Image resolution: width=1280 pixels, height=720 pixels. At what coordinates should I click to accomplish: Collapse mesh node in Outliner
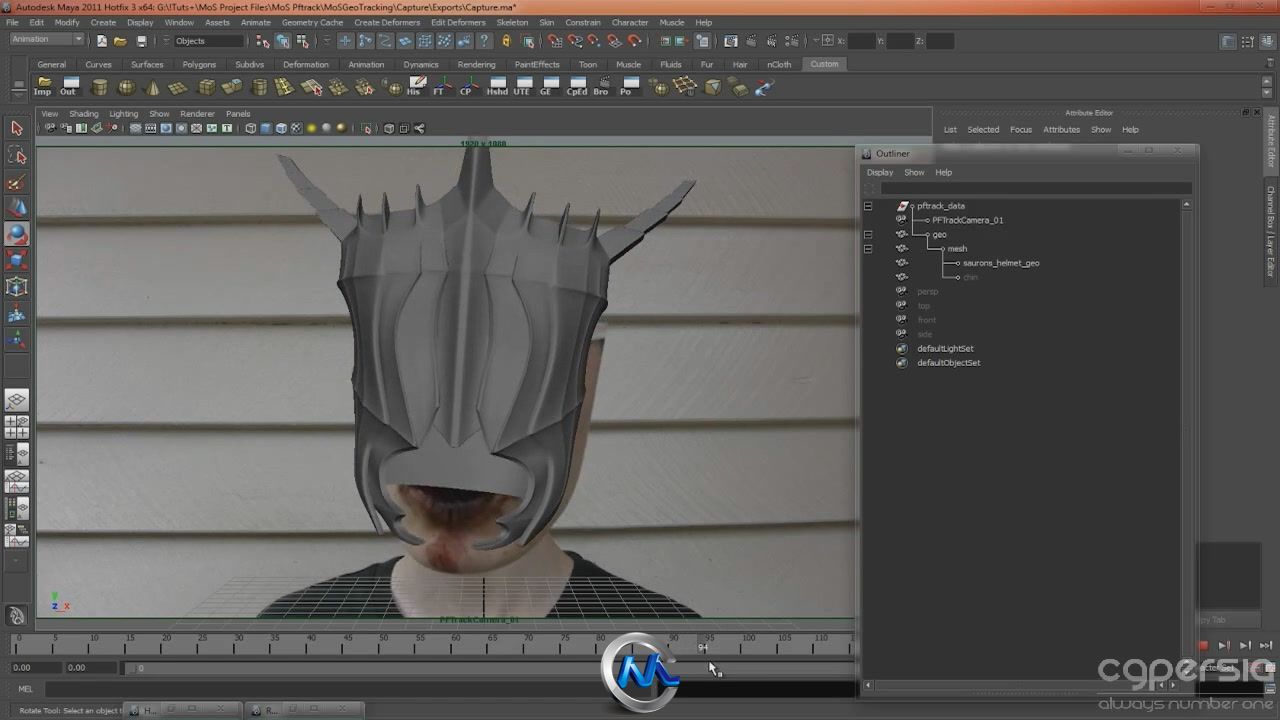[x=868, y=248]
